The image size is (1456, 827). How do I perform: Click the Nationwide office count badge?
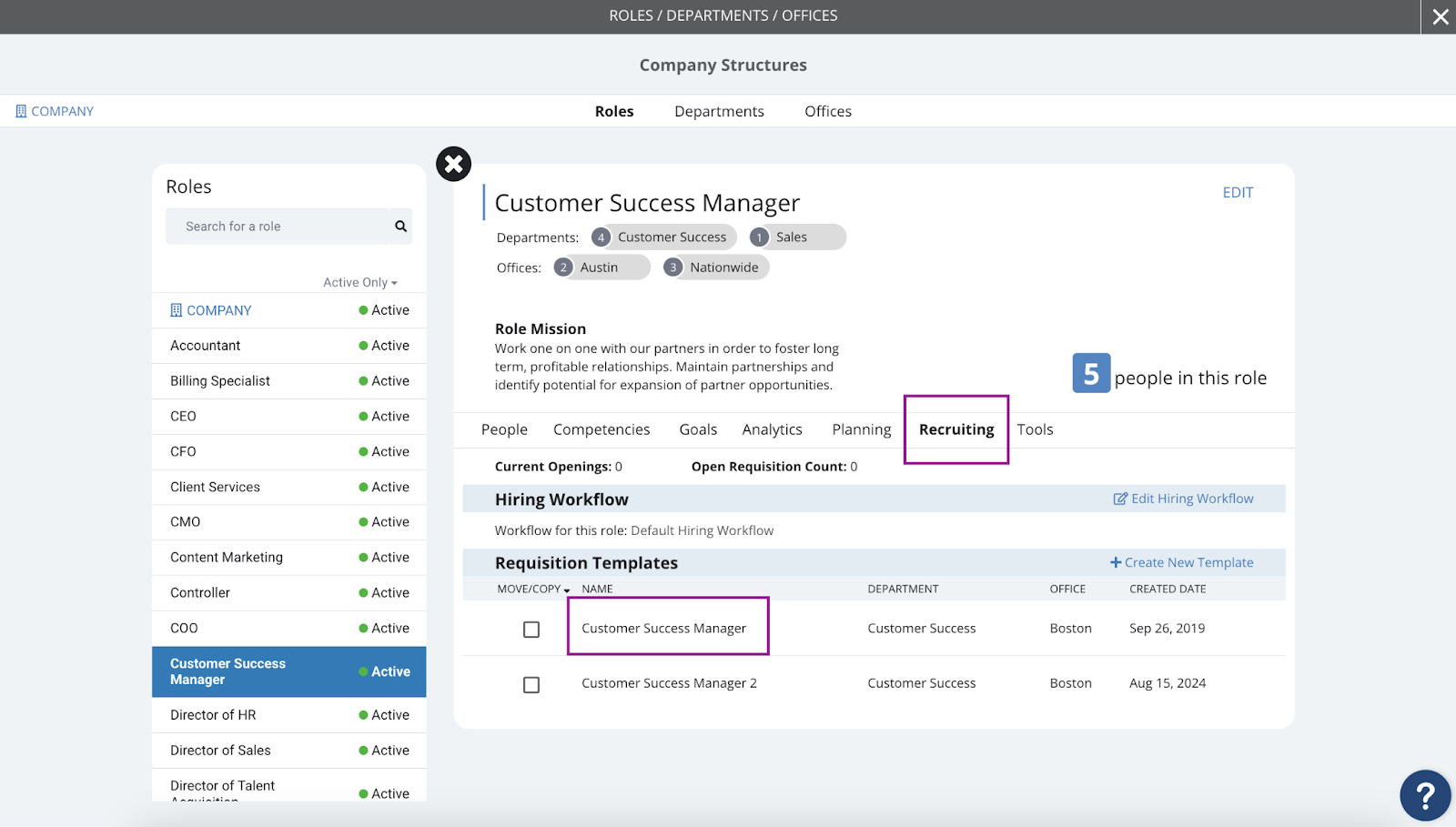tap(672, 267)
